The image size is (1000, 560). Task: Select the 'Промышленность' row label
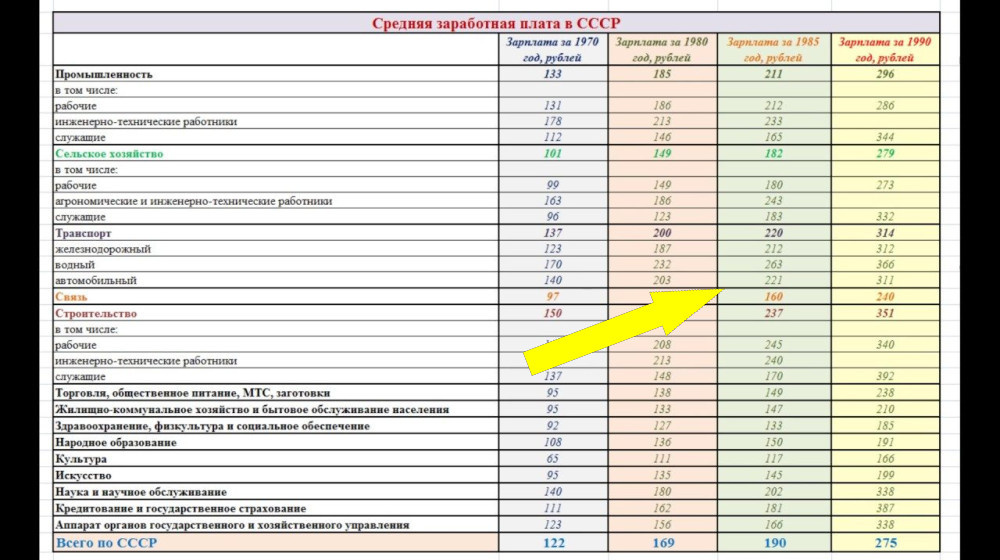coord(104,74)
